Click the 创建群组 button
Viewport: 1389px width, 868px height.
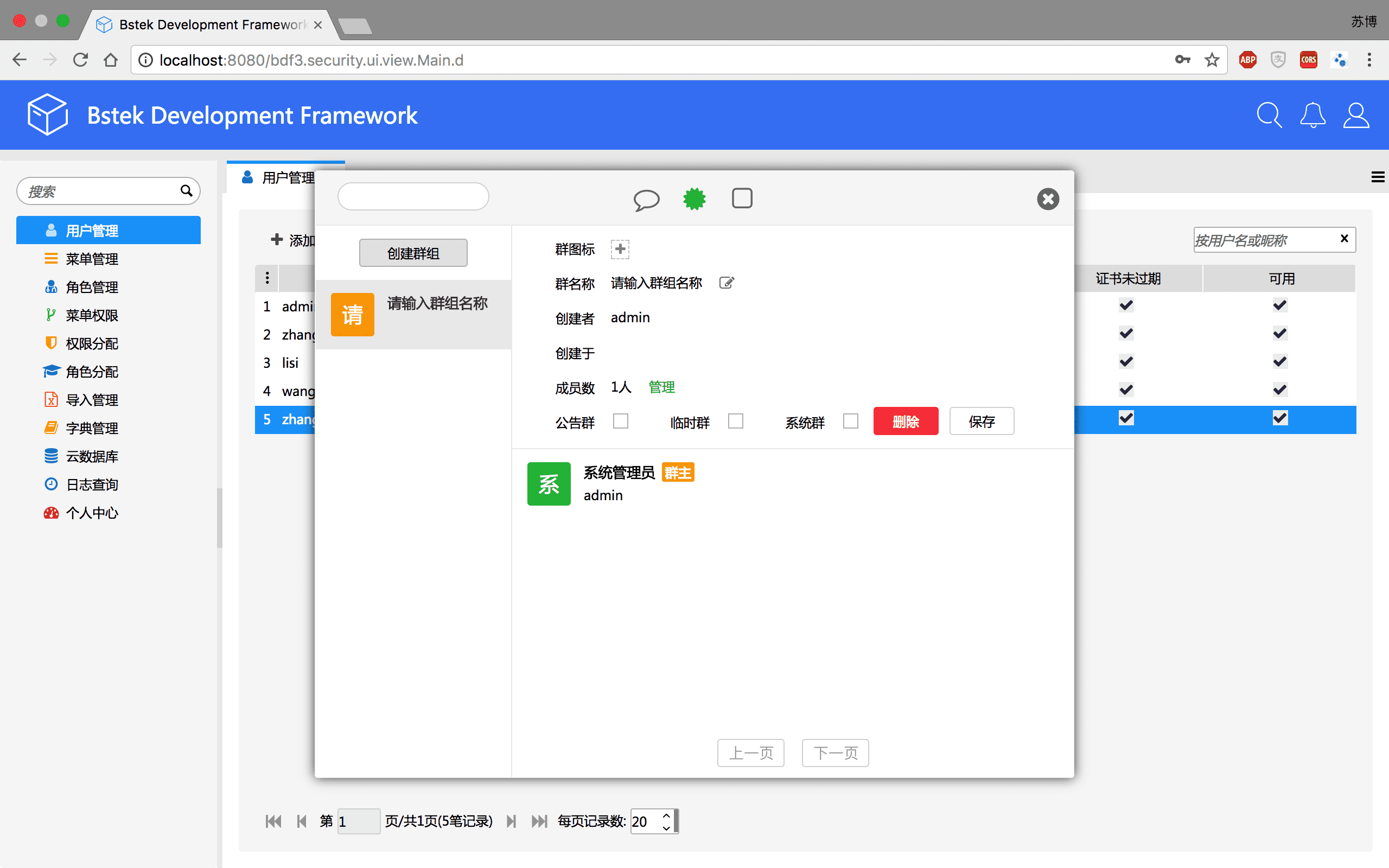coord(413,253)
